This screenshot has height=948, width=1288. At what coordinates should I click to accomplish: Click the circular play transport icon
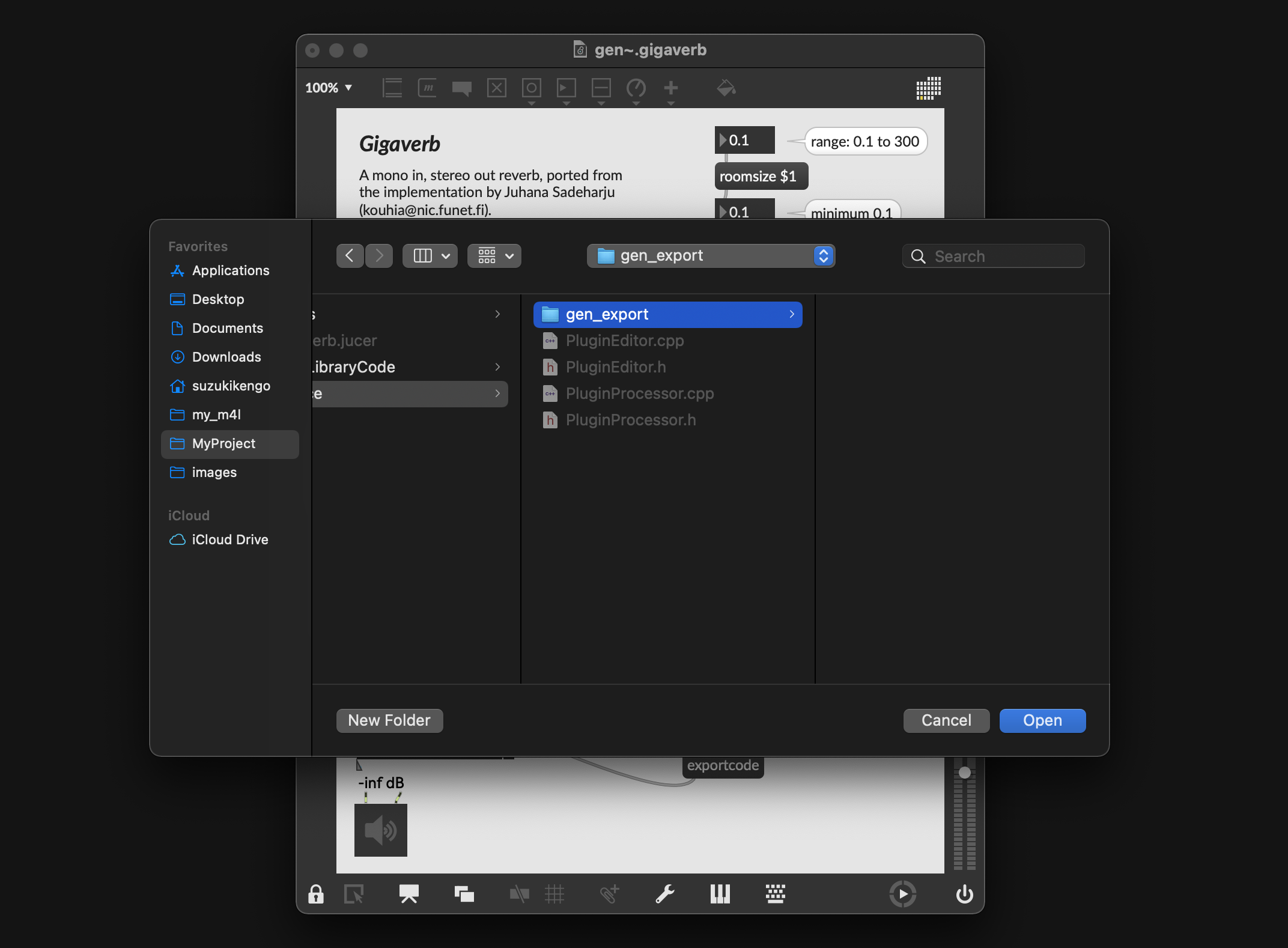(x=902, y=894)
